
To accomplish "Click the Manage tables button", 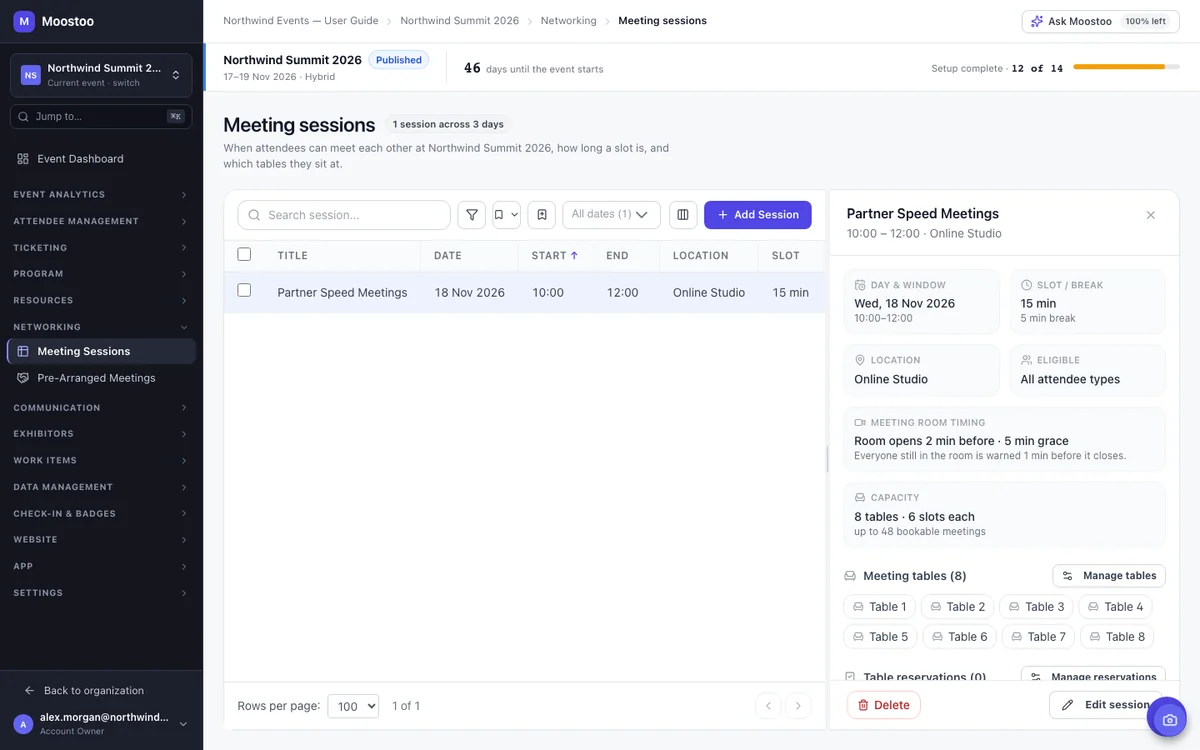I will 1109,576.
